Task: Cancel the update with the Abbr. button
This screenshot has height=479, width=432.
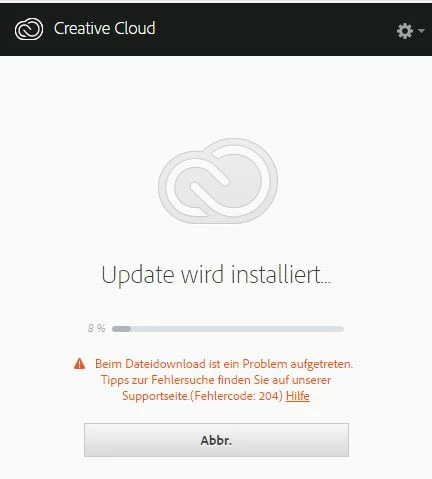Action: (x=216, y=440)
